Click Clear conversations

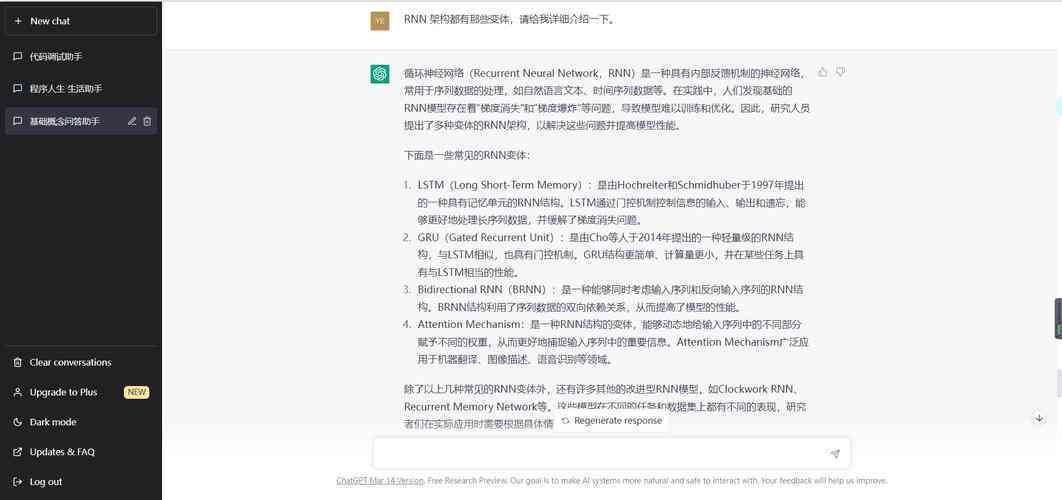[81, 362]
